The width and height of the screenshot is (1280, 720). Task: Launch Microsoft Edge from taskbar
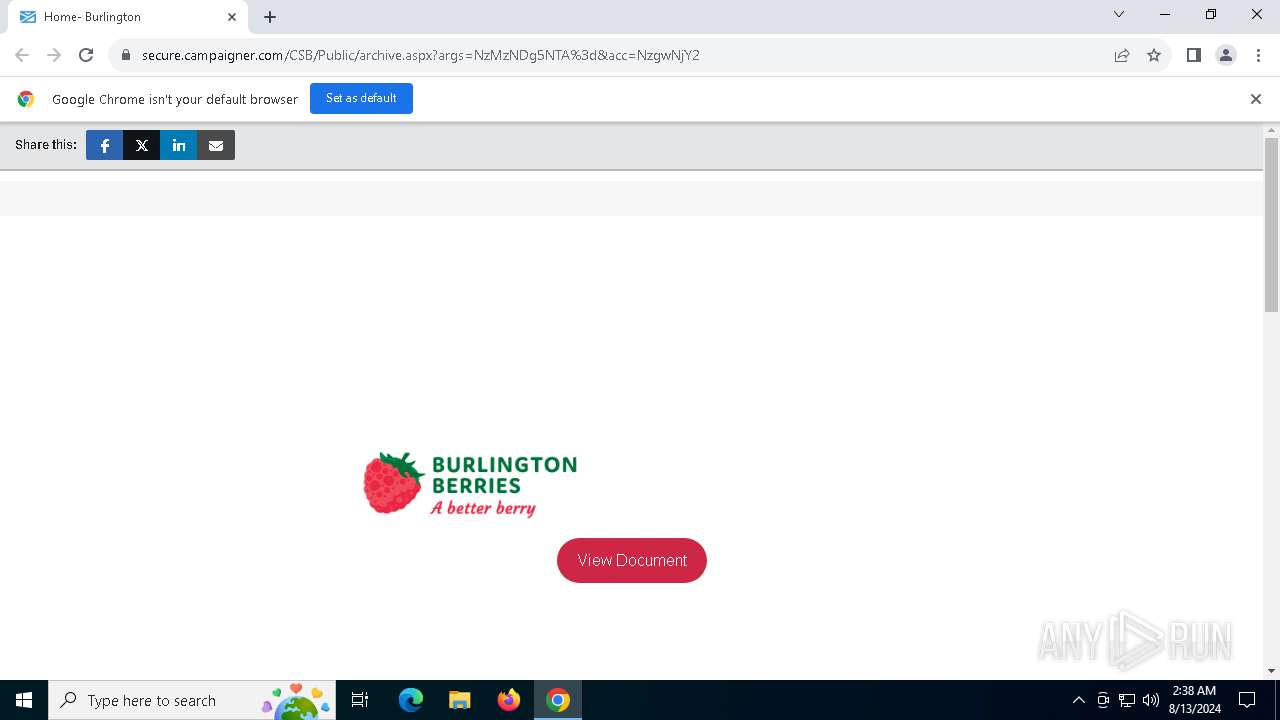[x=411, y=700]
